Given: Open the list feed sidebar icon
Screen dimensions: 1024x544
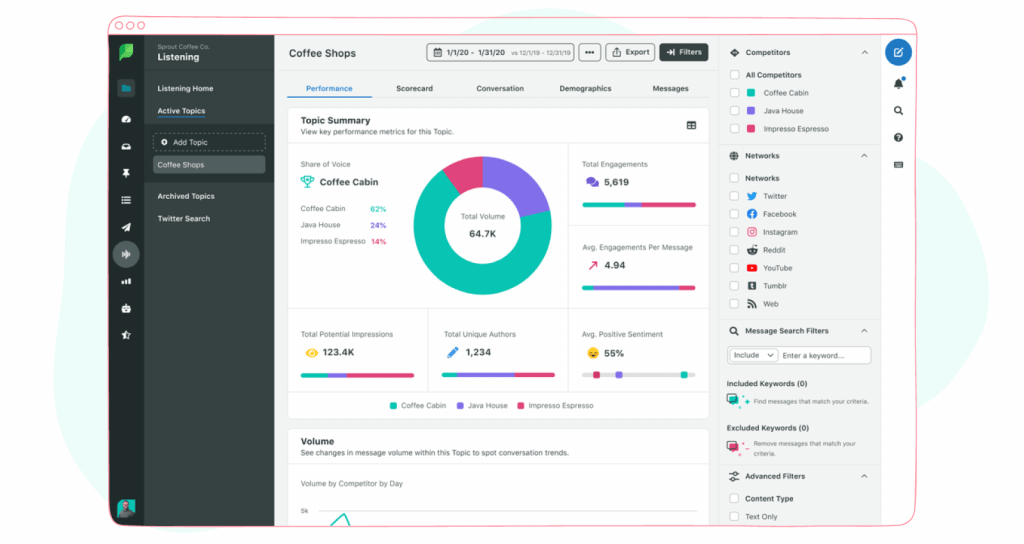Looking at the screenshot, I should (x=126, y=200).
